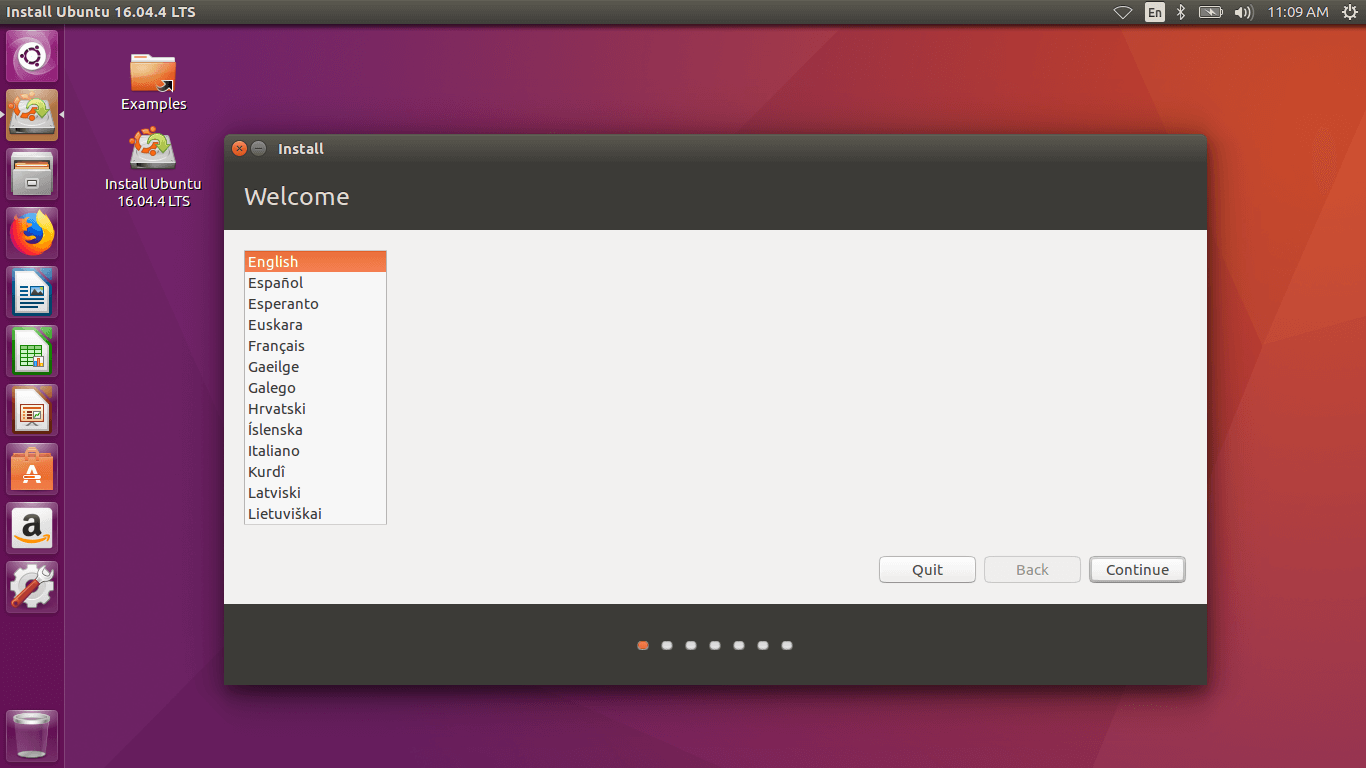Image resolution: width=1366 pixels, height=768 pixels.
Task: Click the clock showing 11:09 AM
Action: (x=1299, y=12)
